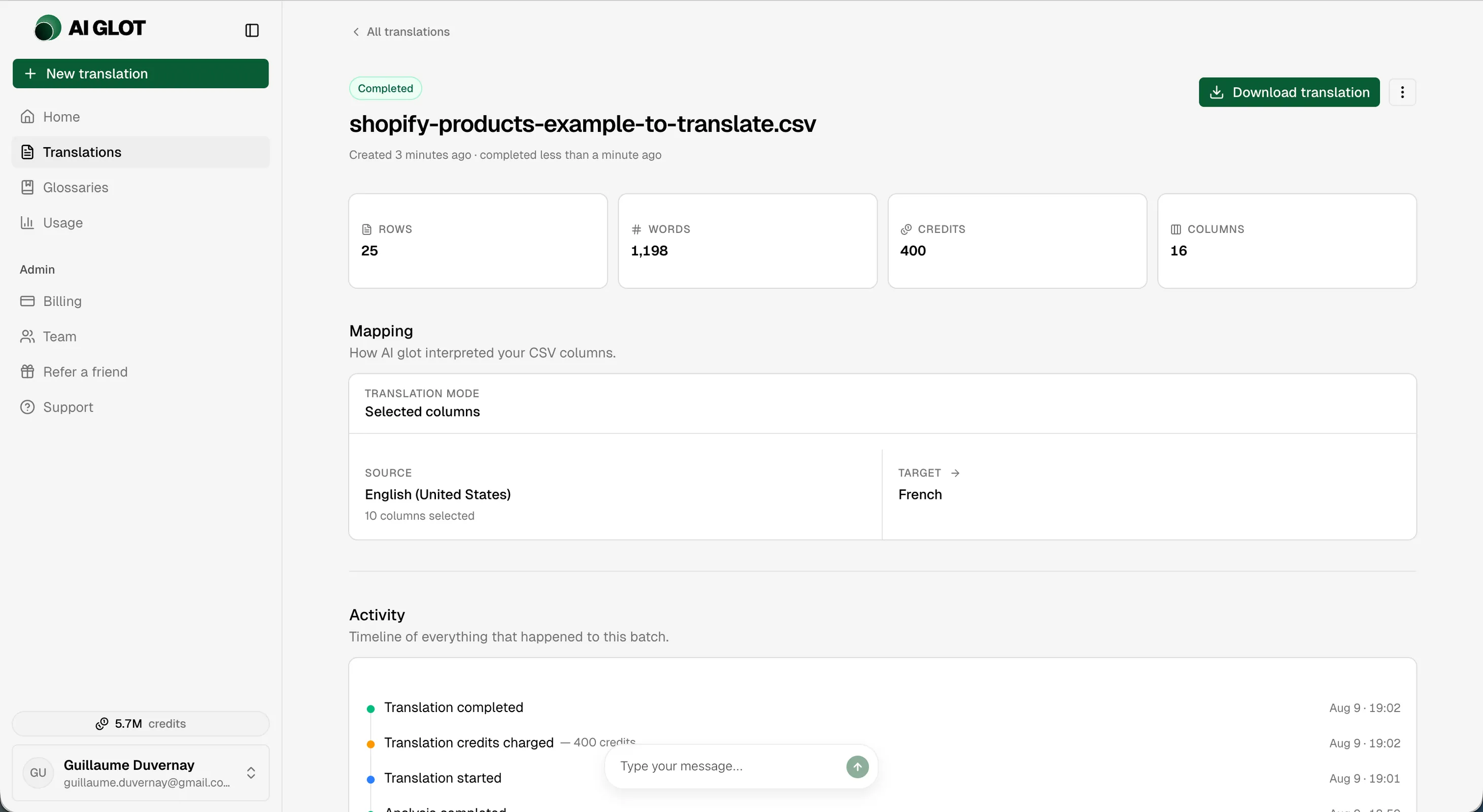Click the back chevron beside All translations
The image size is (1483, 812).
tap(356, 31)
